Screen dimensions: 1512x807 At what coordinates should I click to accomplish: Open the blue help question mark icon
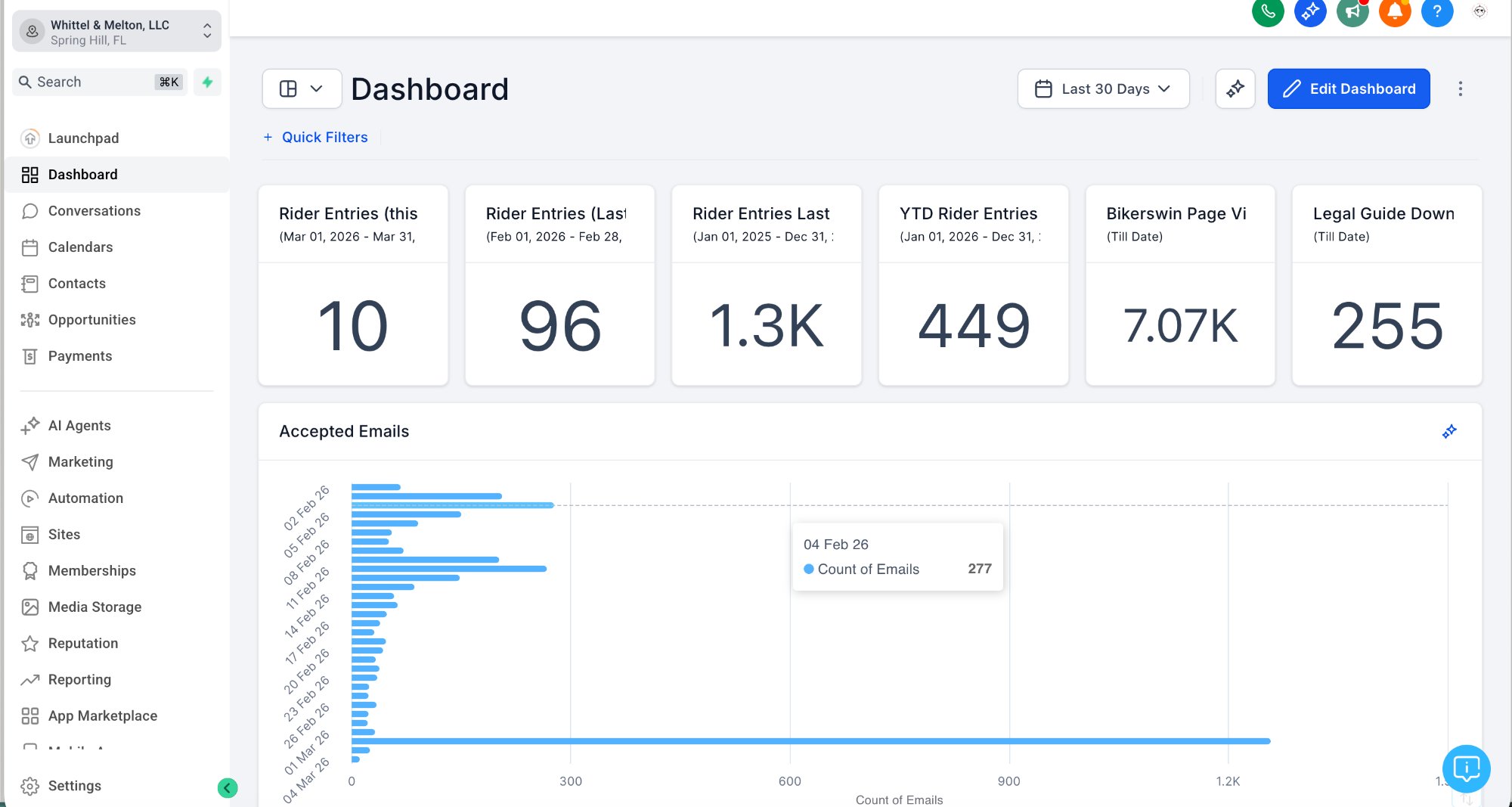click(1437, 11)
